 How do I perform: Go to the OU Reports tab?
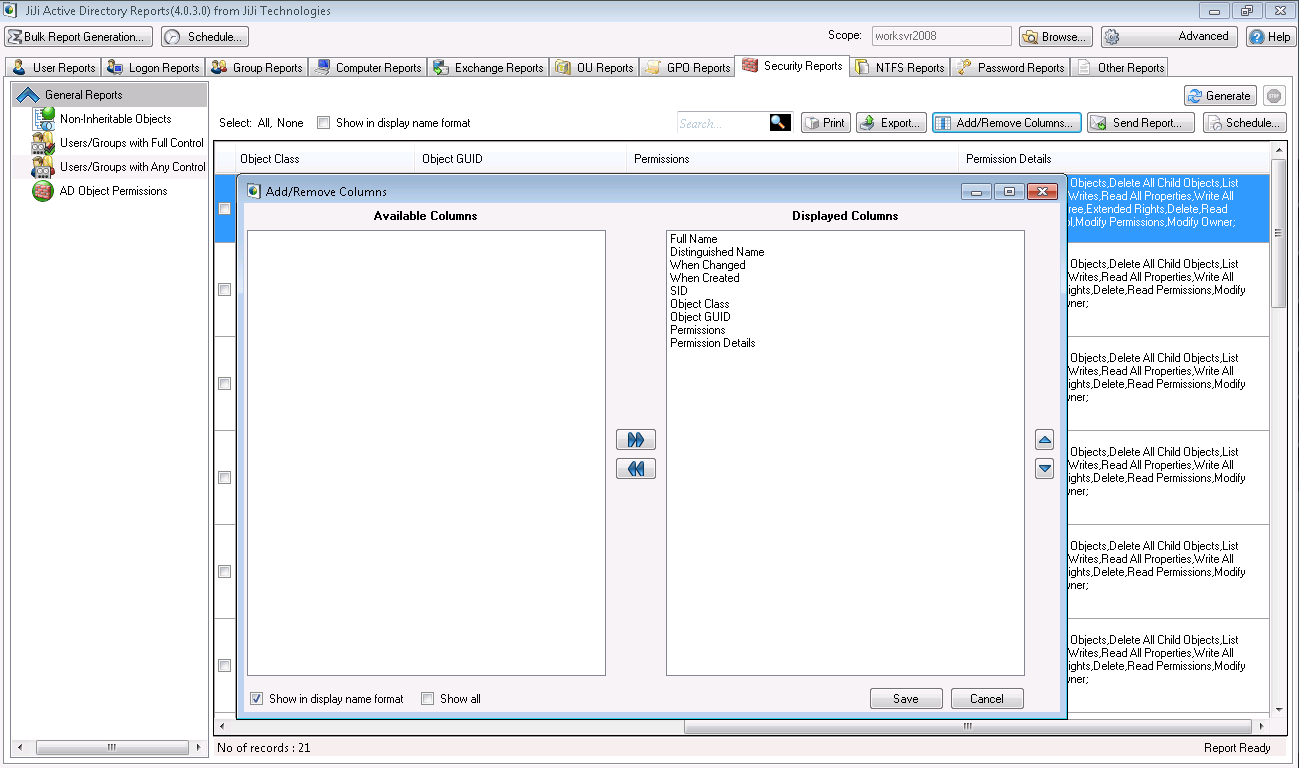click(594, 68)
